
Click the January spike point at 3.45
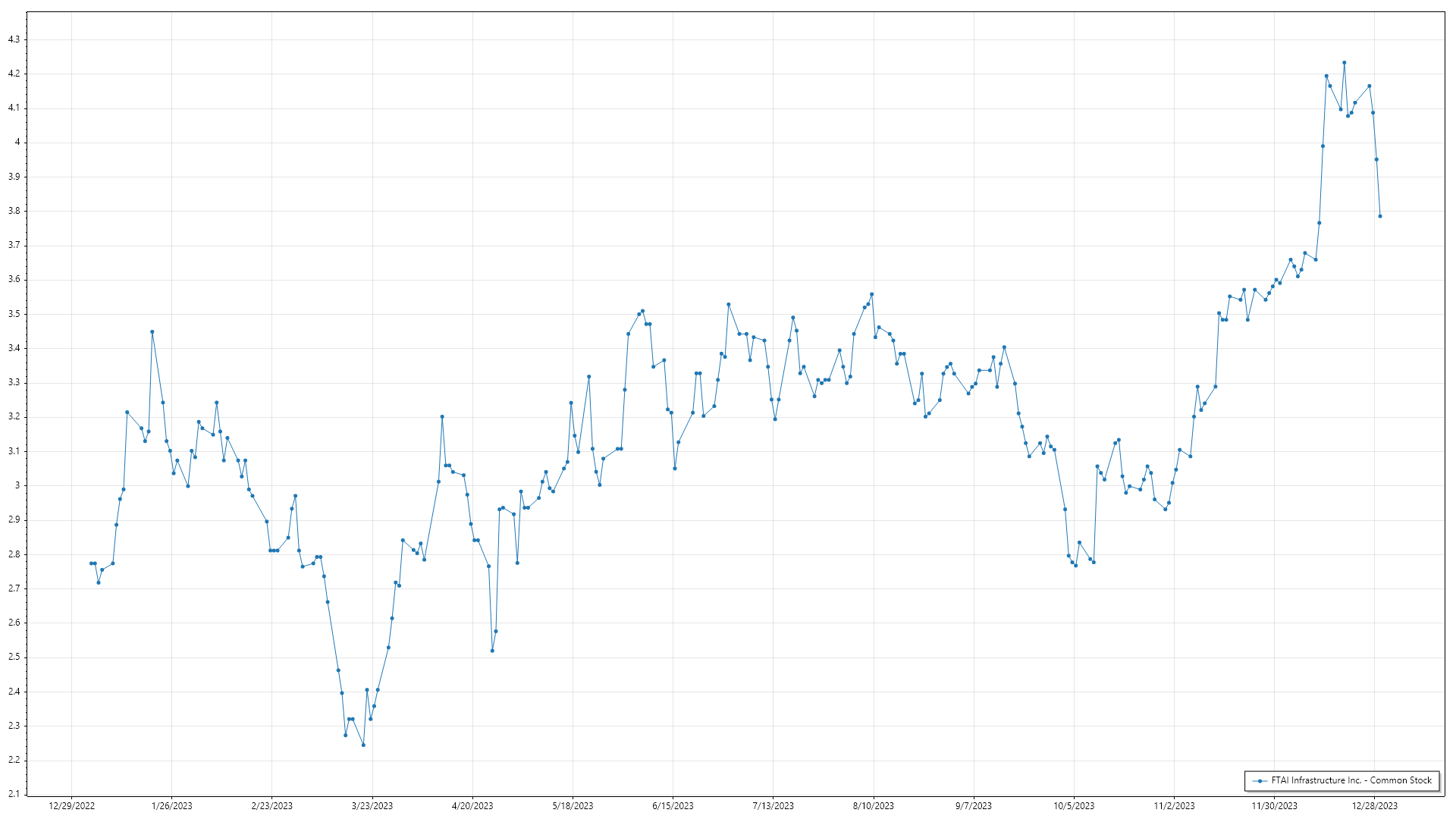pyautogui.click(x=152, y=331)
